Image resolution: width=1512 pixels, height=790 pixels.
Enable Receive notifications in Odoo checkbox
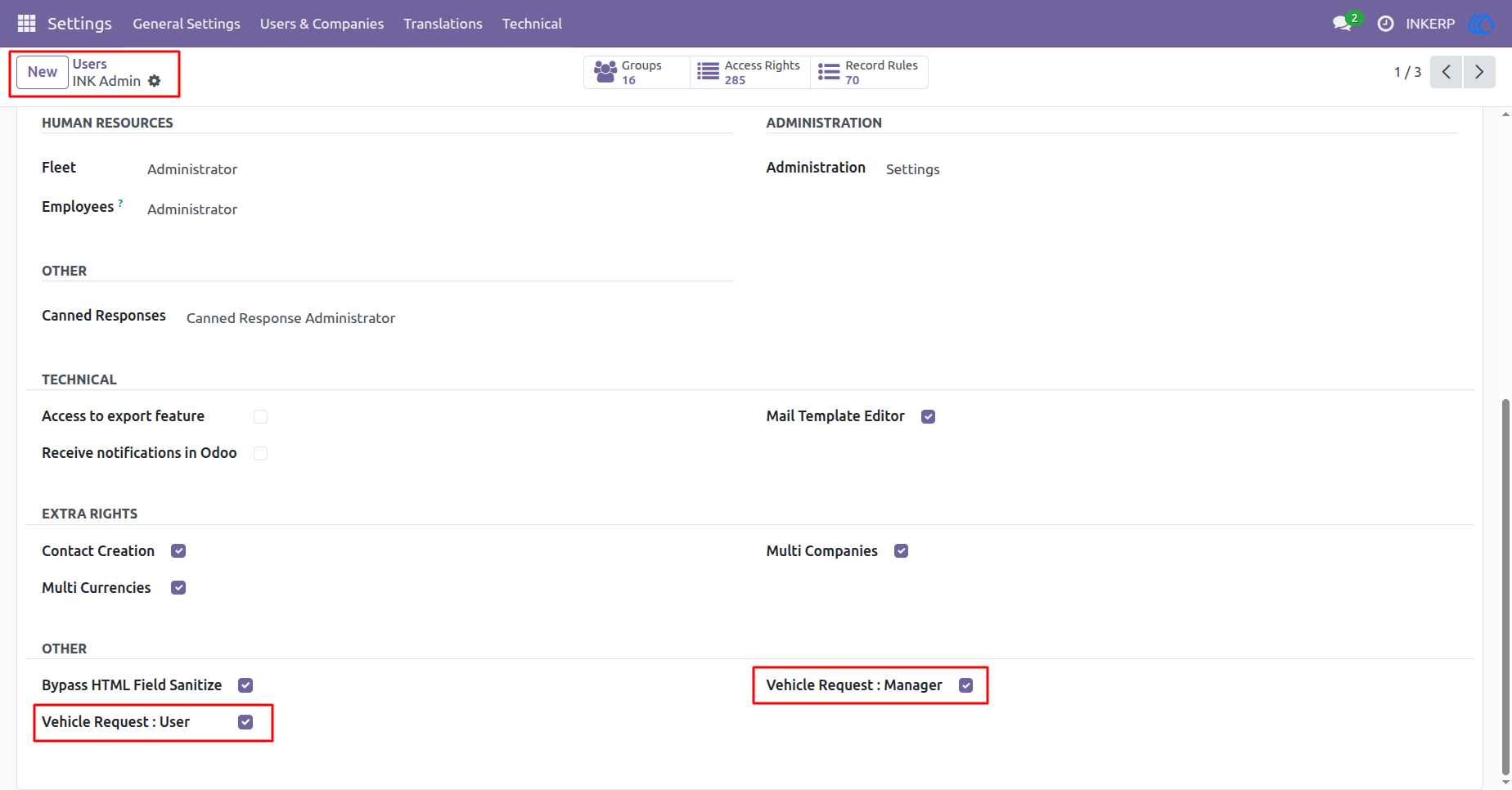point(260,454)
